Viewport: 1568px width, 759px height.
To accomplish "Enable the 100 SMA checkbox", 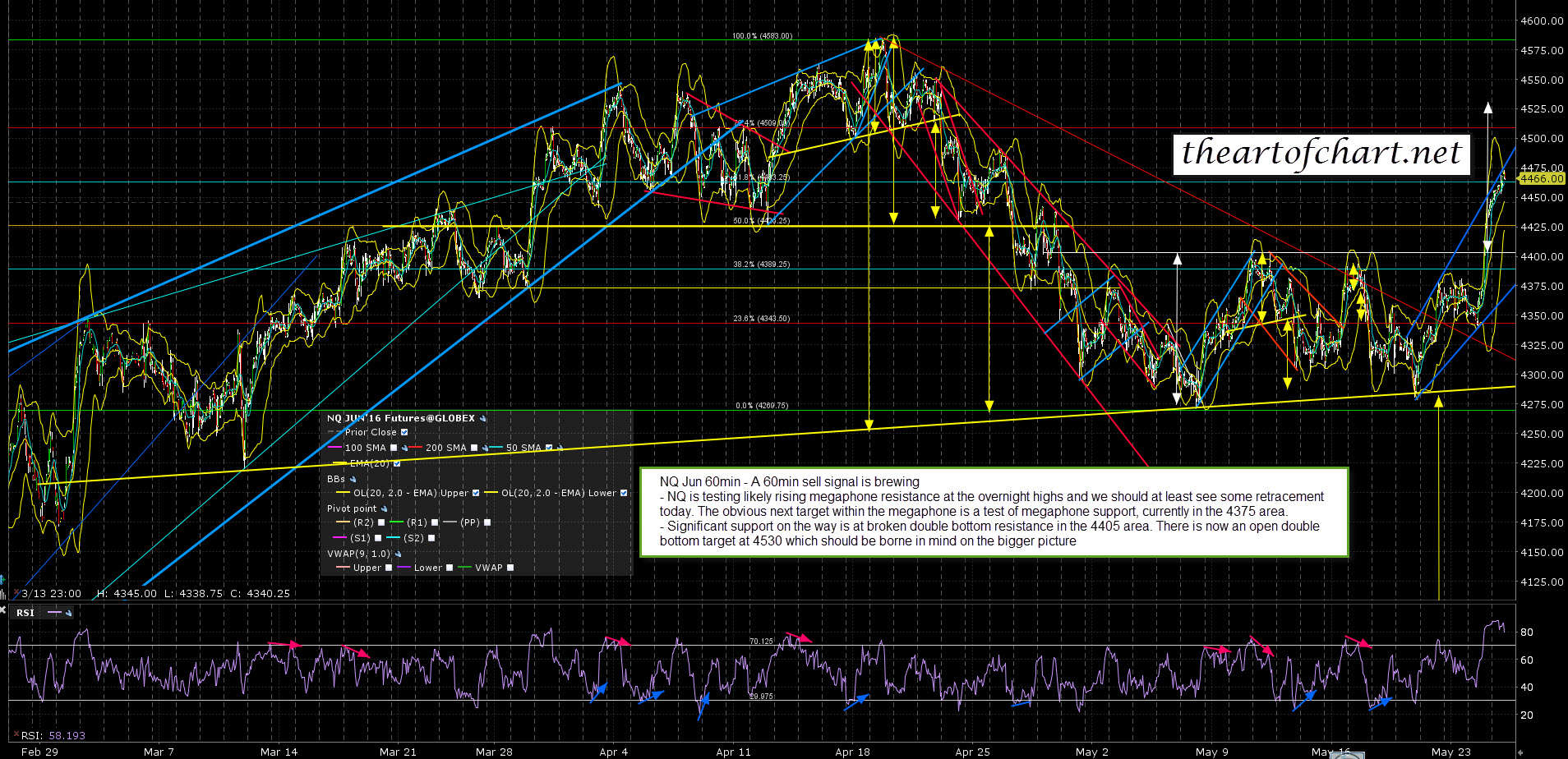I will pyautogui.click(x=394, y=448).
